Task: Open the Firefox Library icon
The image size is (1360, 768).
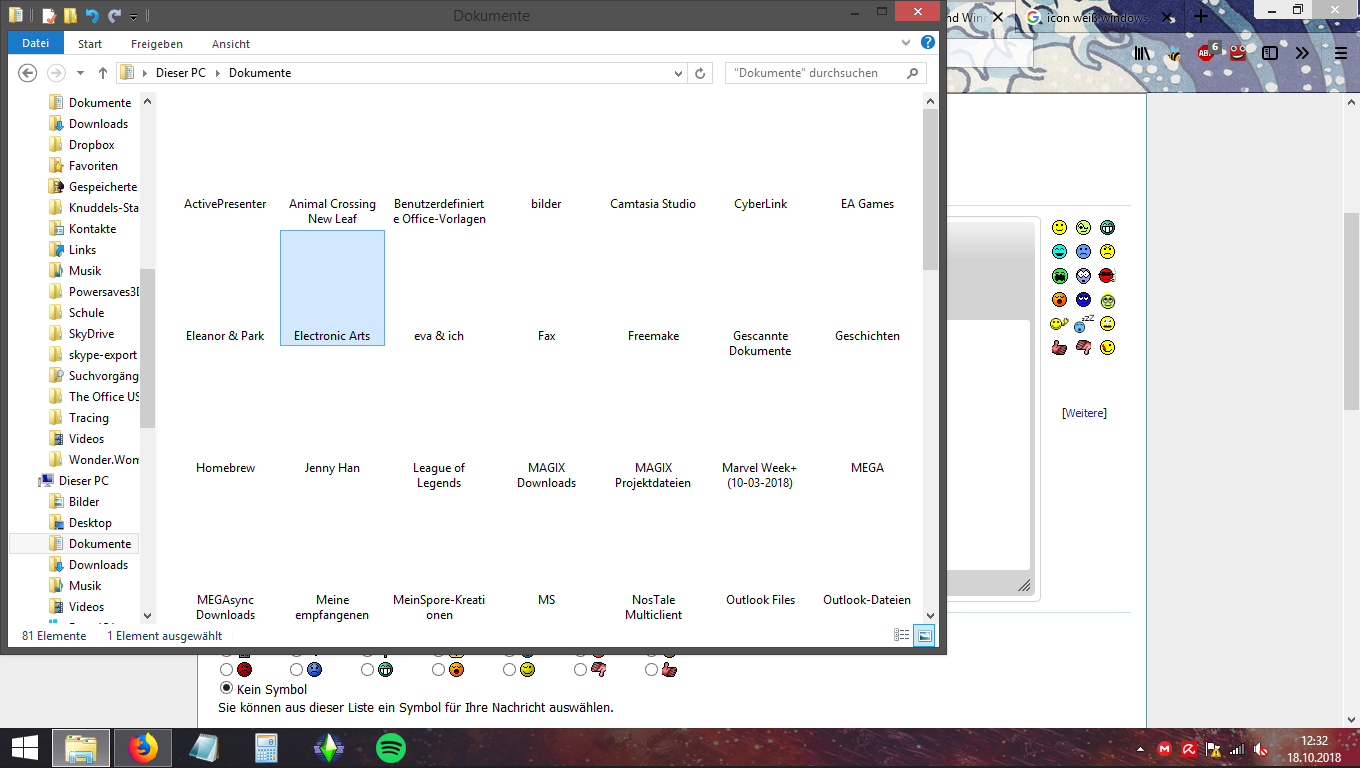Action: pos(1141,53)
